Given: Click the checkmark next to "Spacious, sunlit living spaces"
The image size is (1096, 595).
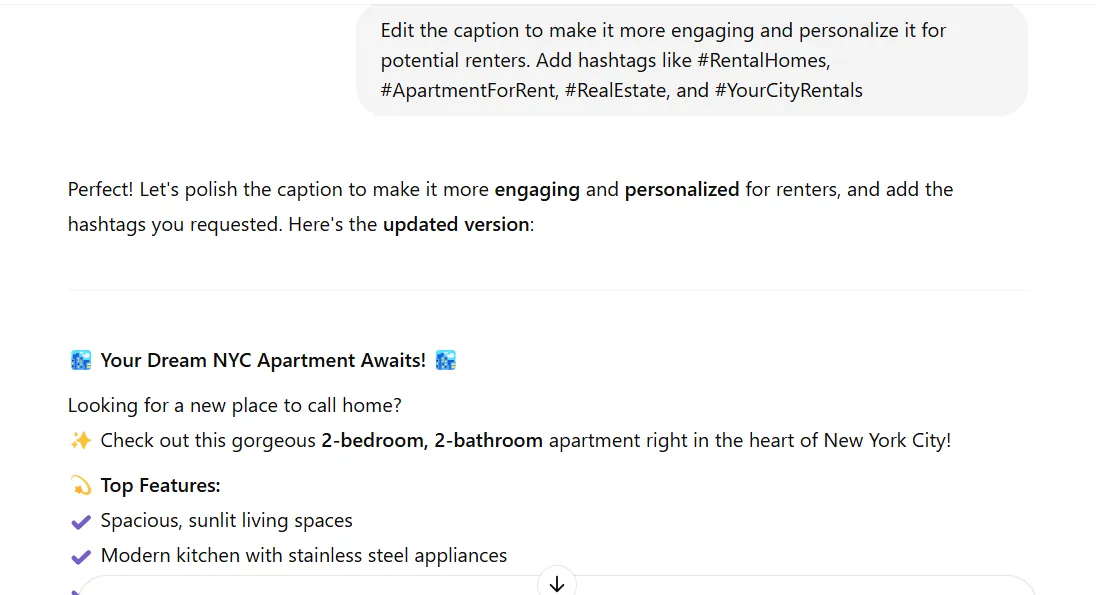Looking at the screenshot, I should pyautogui.click(x=81, y=521).
